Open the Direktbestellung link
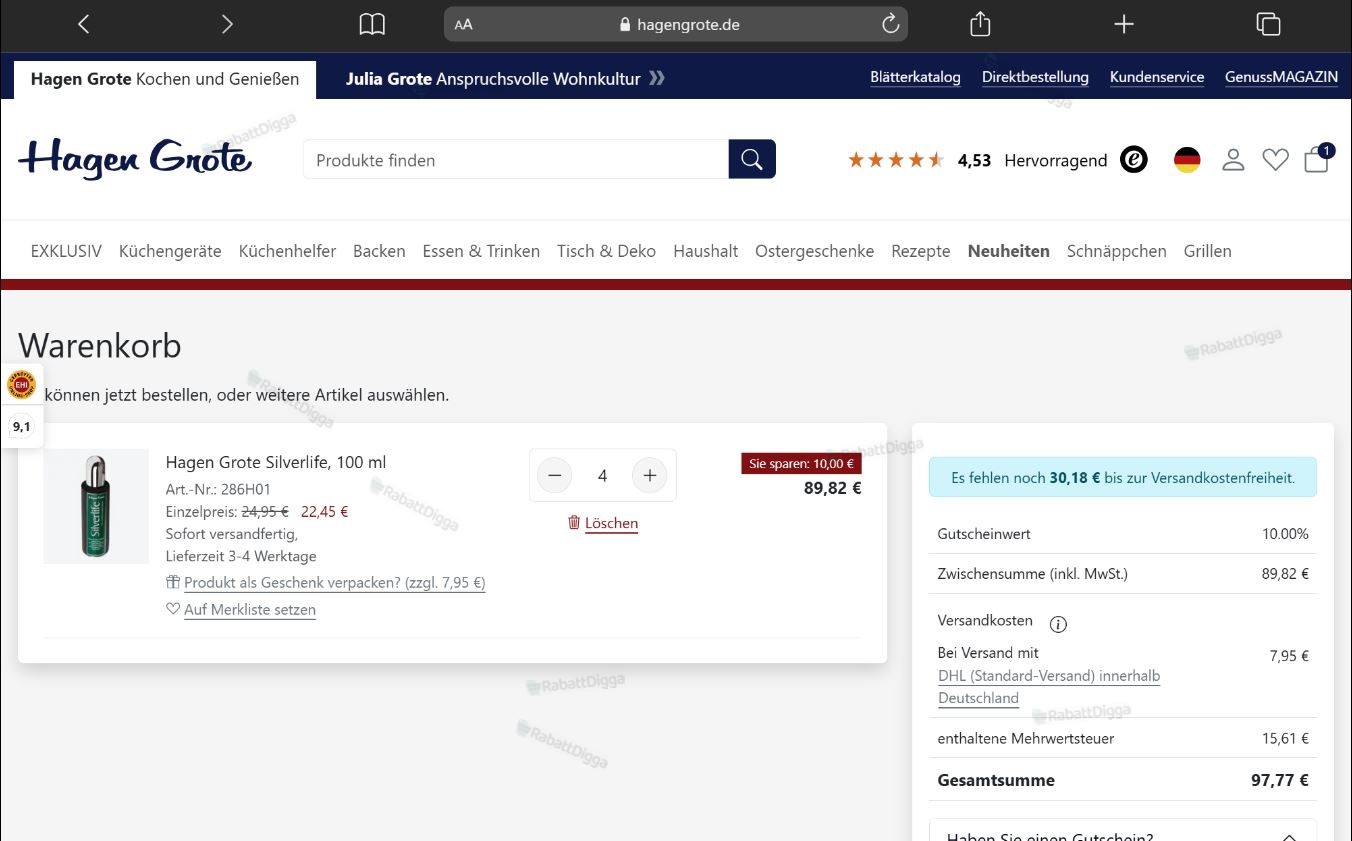1352x841 pixels. [1035, 77]
